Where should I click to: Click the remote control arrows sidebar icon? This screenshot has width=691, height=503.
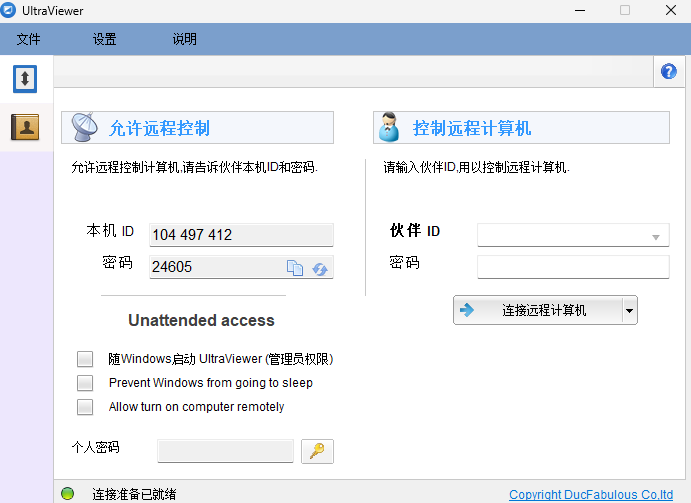click(x=25, y=78)
